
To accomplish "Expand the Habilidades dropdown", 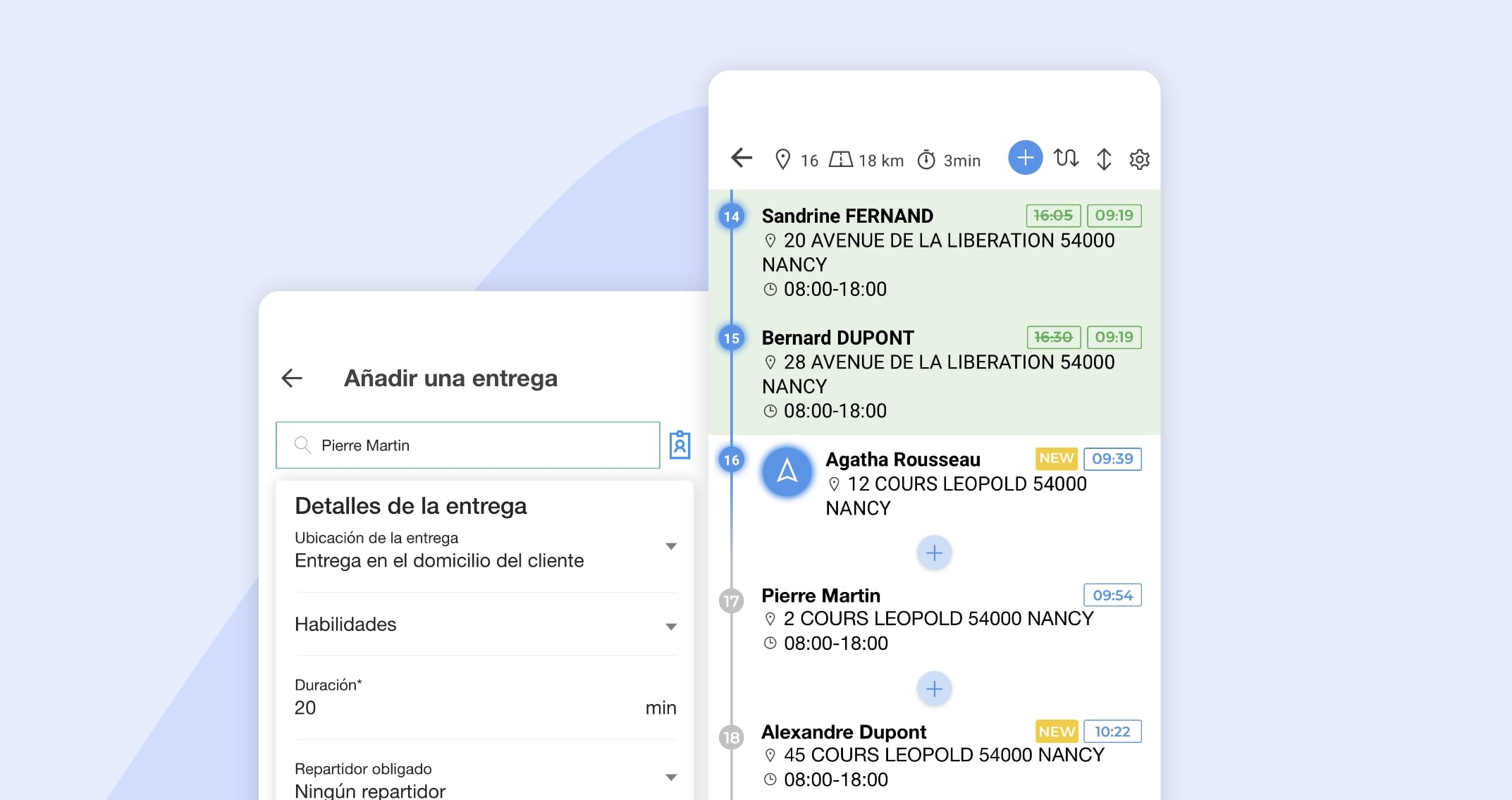I will [670, 626].
